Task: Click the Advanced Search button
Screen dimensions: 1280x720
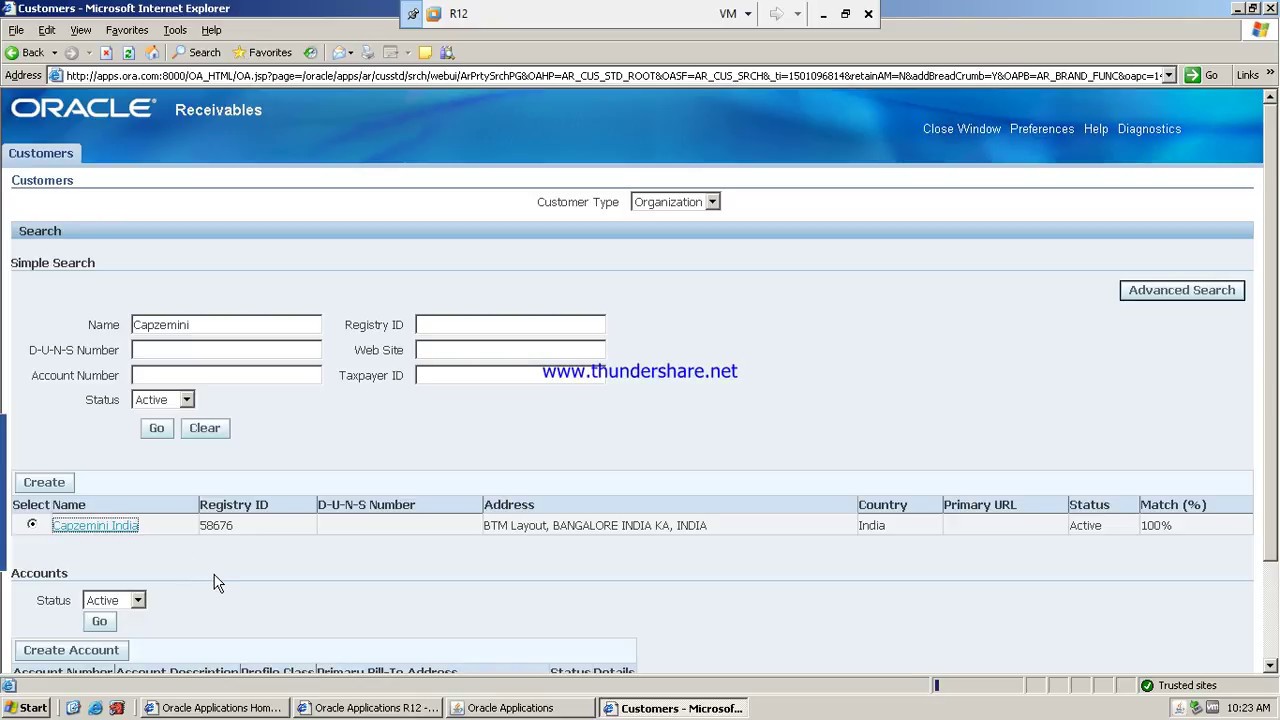Action: (1182, 290)
